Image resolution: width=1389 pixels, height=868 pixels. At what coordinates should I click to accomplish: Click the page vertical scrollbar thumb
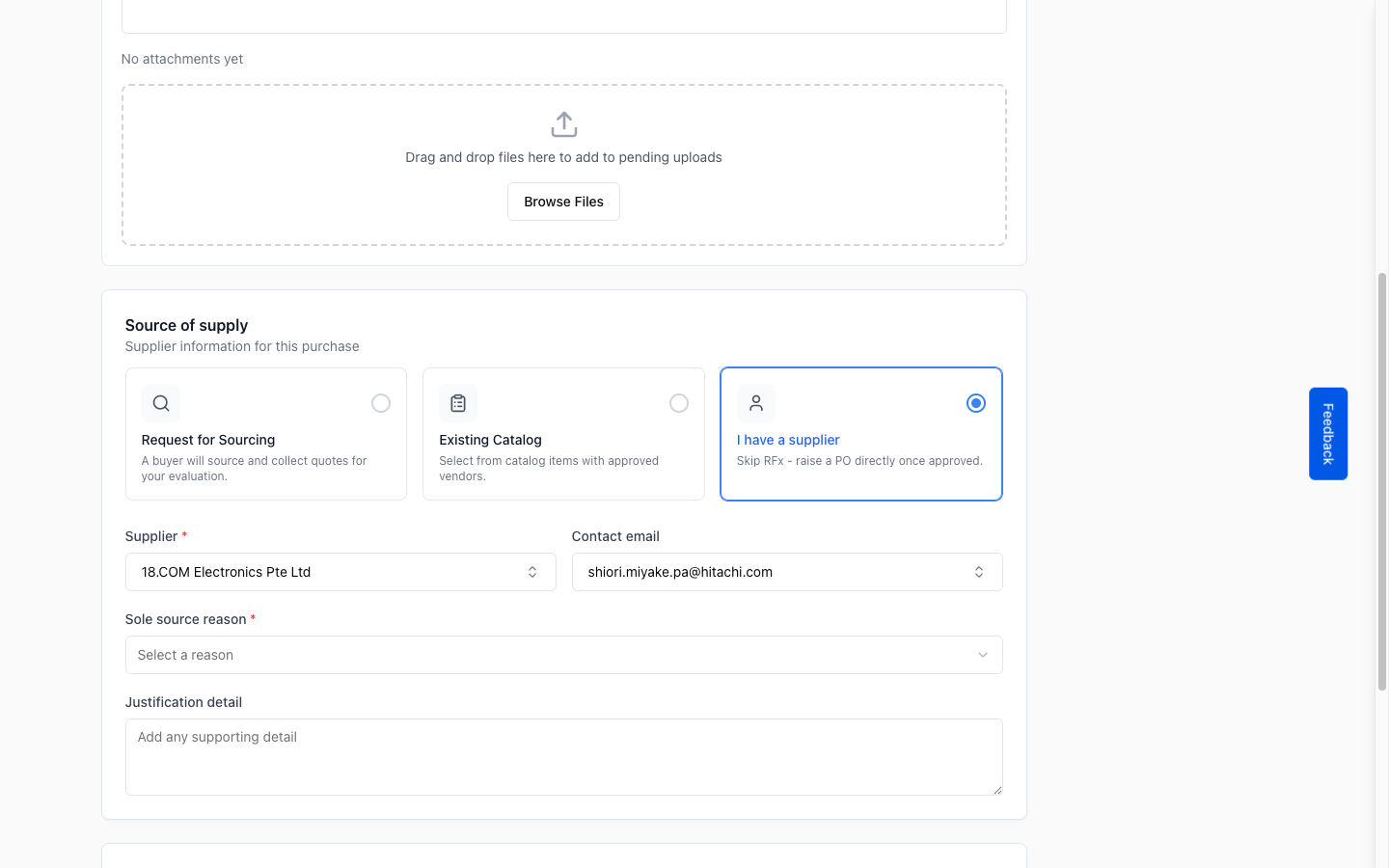tap(1382, 481)
